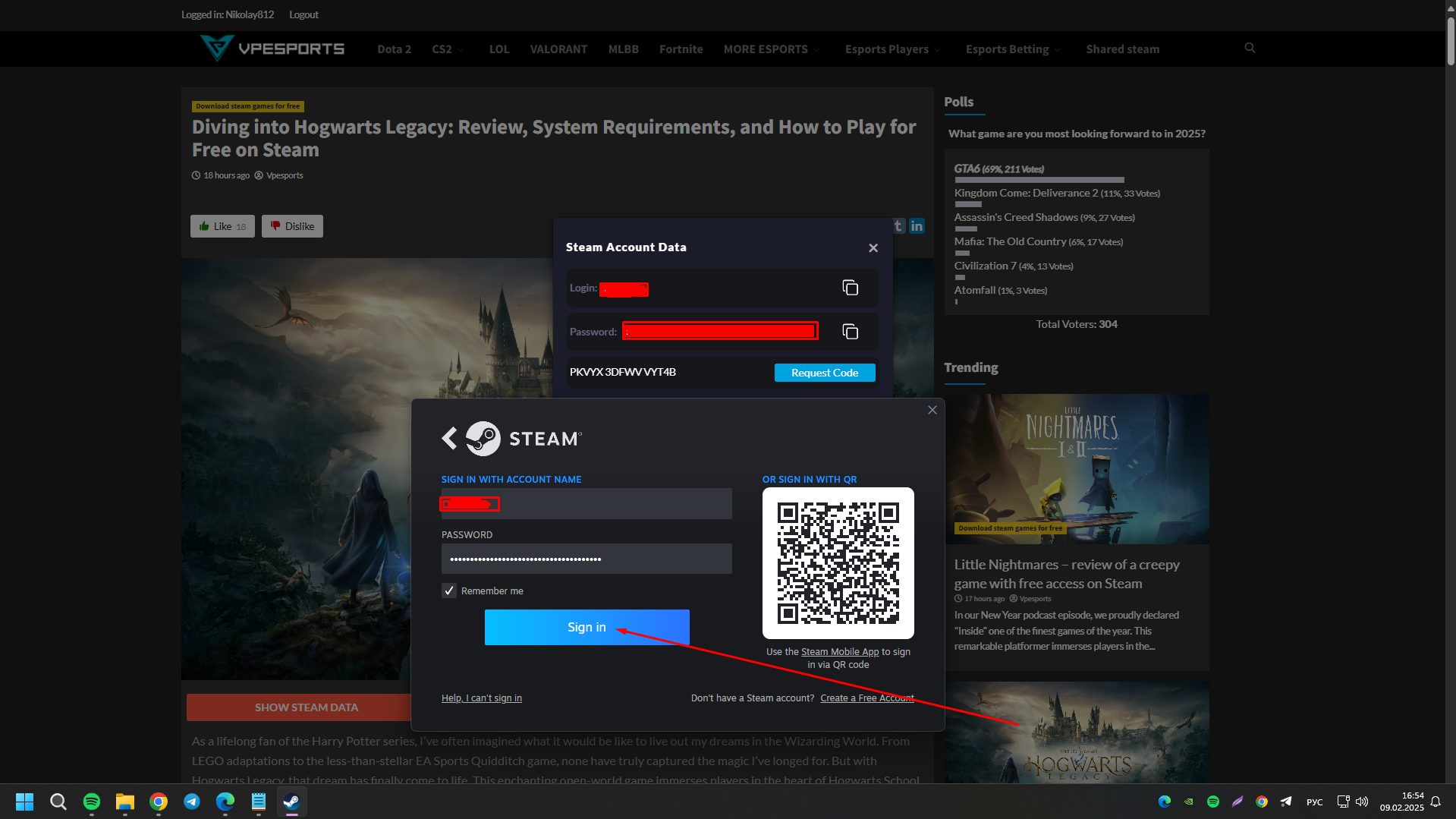Image resolution: width=1456 pixels, height=819 pixels.
Task: Open Microsoft Edge from the taskbar
Action: point(225,802)
